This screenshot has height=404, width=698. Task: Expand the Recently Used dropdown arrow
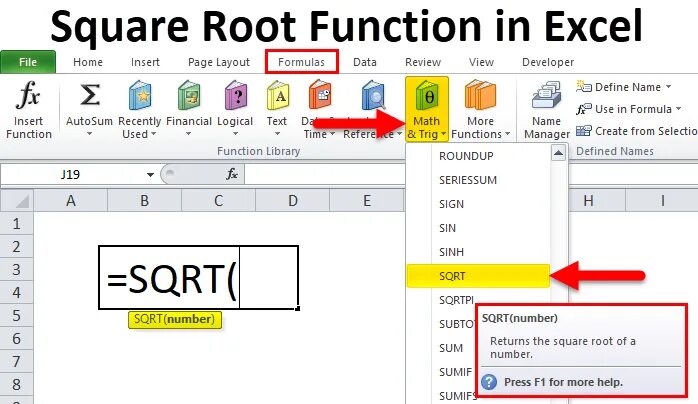[x=154, y=134]
